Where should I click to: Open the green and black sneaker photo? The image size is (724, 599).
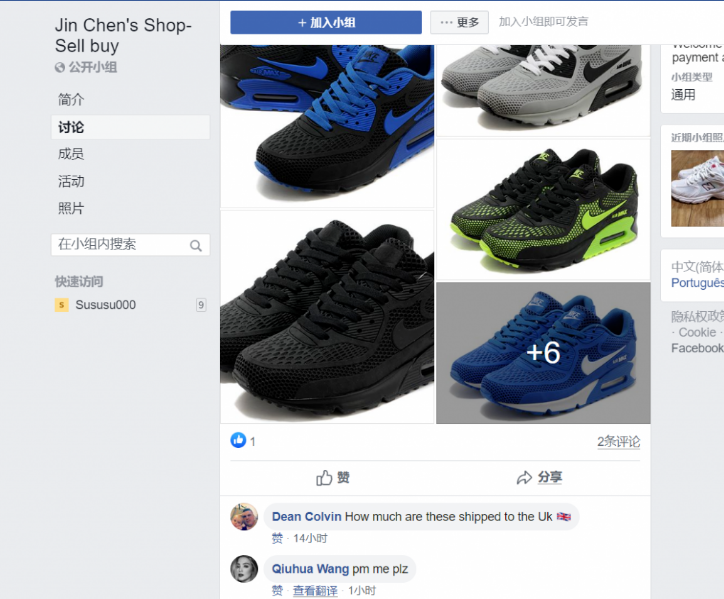(543, 210)
